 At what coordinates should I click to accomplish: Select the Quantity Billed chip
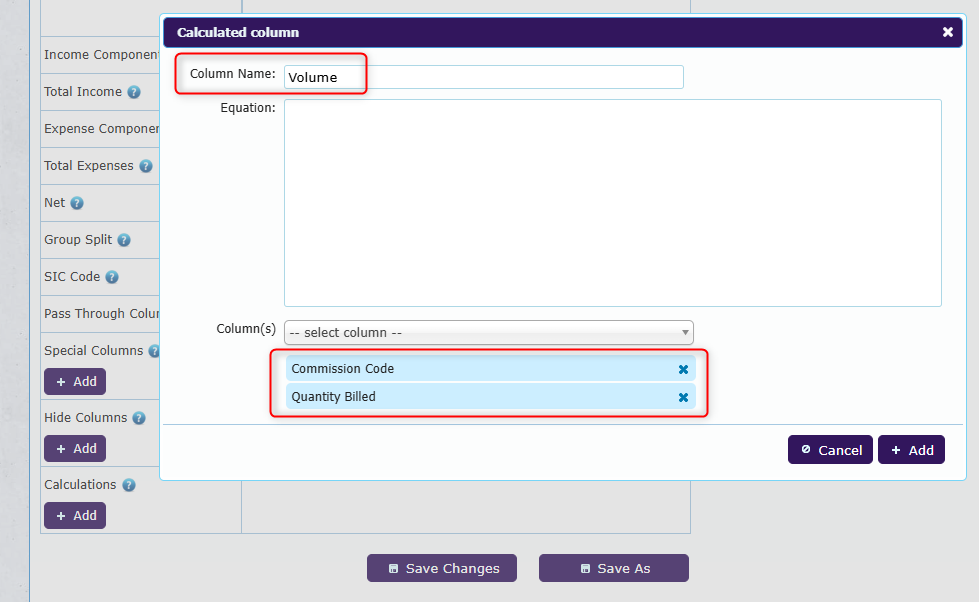pos(491,397)
